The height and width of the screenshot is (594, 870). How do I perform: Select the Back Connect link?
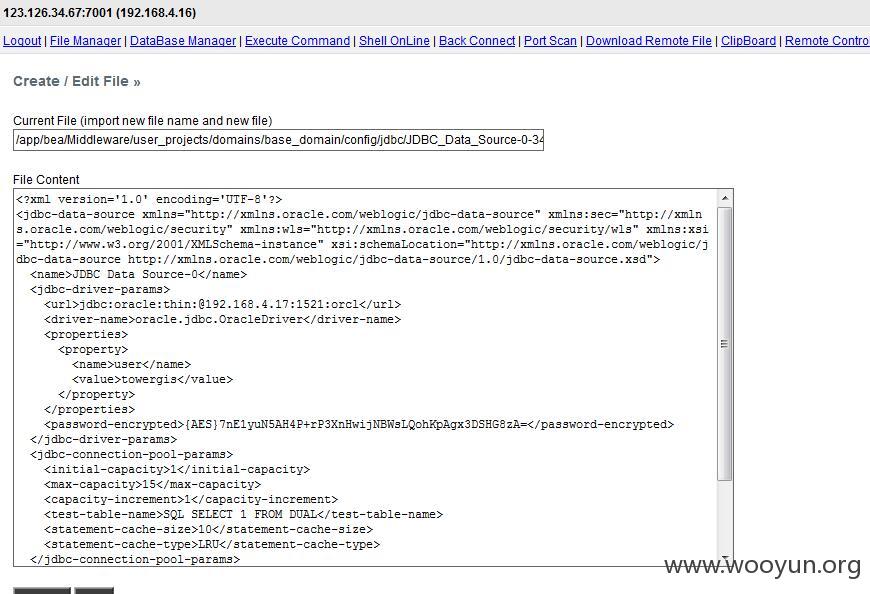pos(477,41)
